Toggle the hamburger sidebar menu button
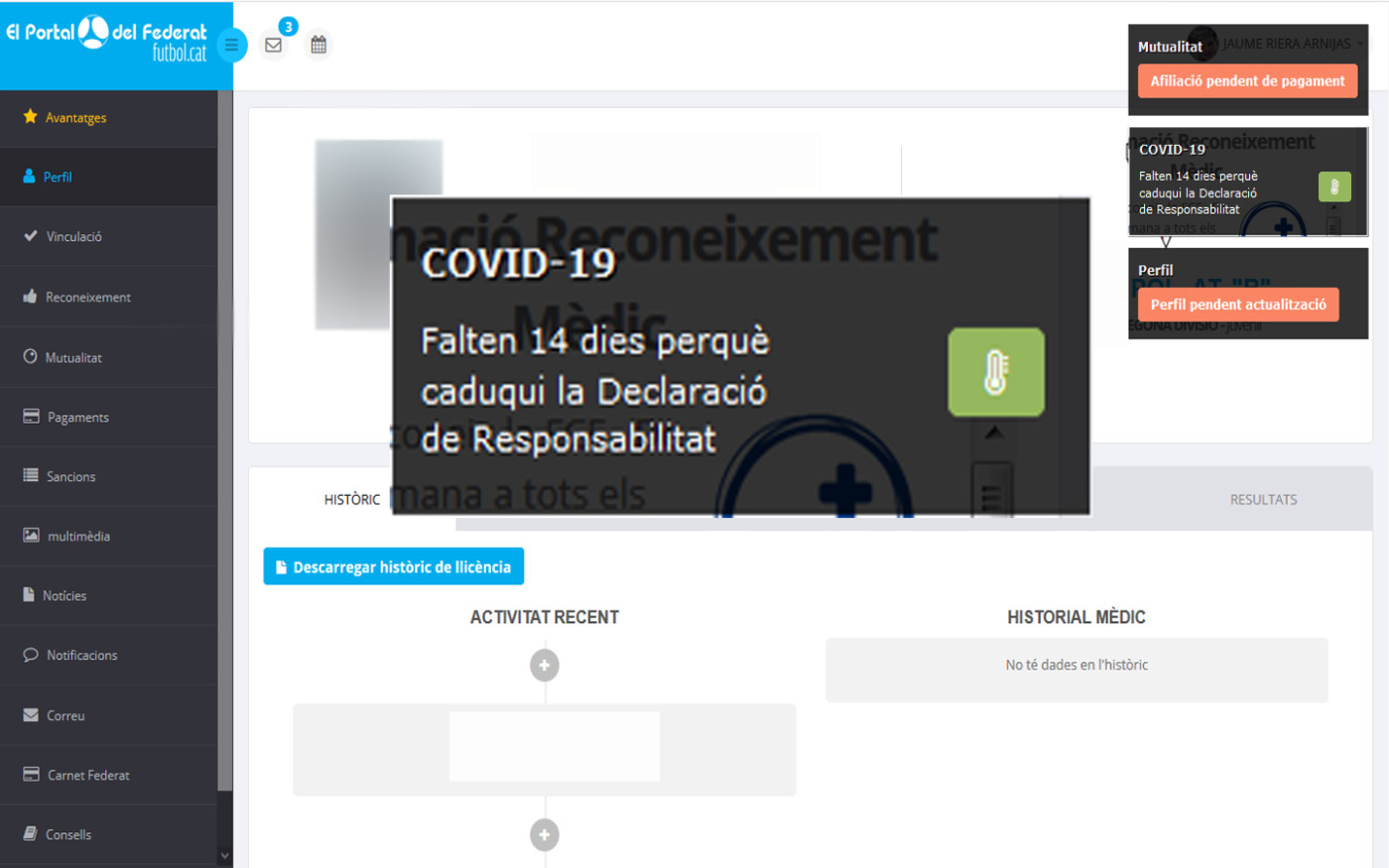This screenshot has height=868, width=1389. pos(231,45)
